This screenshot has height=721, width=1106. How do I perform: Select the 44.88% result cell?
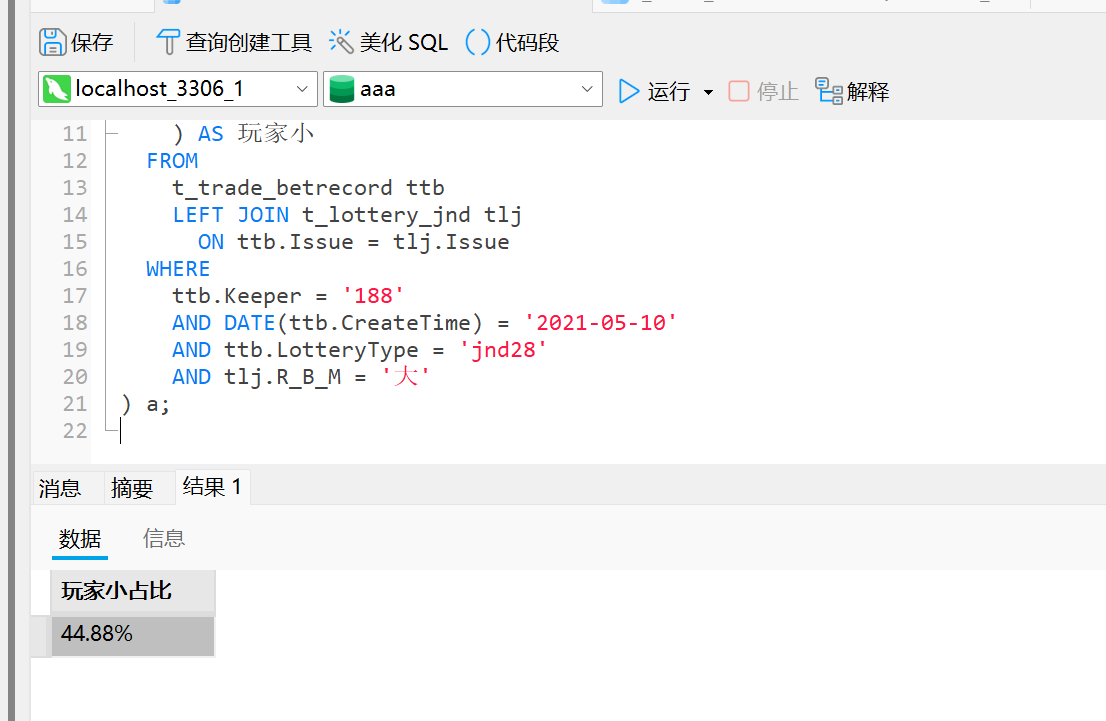[133, 634]
